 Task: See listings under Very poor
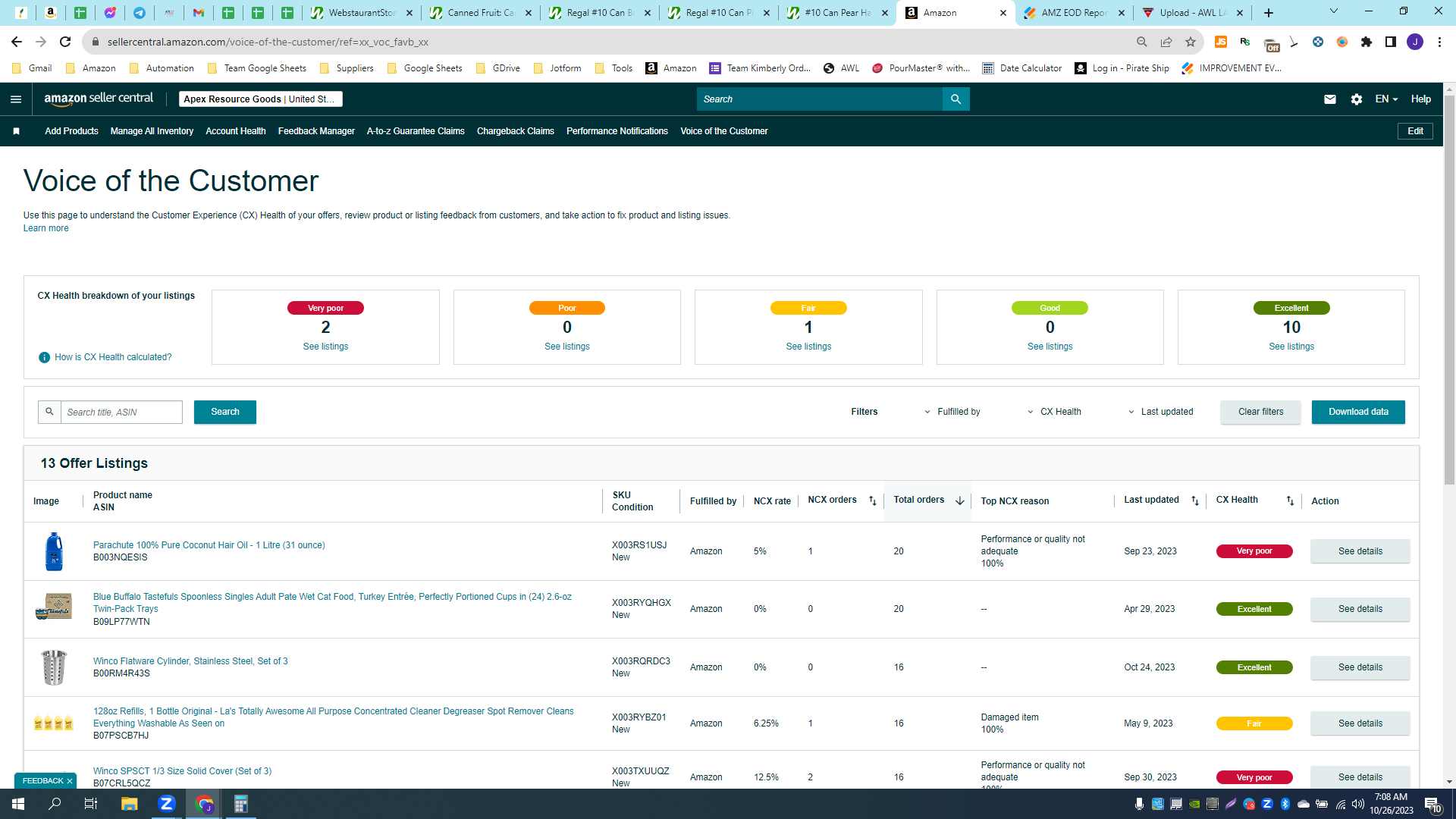tap(325, 347)
